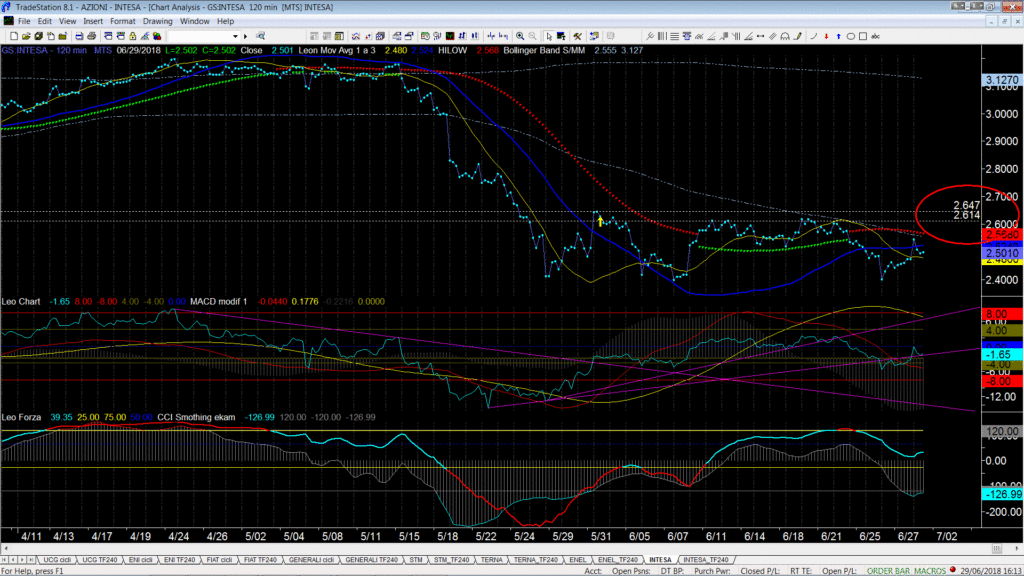This screenshot has width=1024, height=576.
Task: Click the 2.5010 current price label
Action: tap(1002, 253)
